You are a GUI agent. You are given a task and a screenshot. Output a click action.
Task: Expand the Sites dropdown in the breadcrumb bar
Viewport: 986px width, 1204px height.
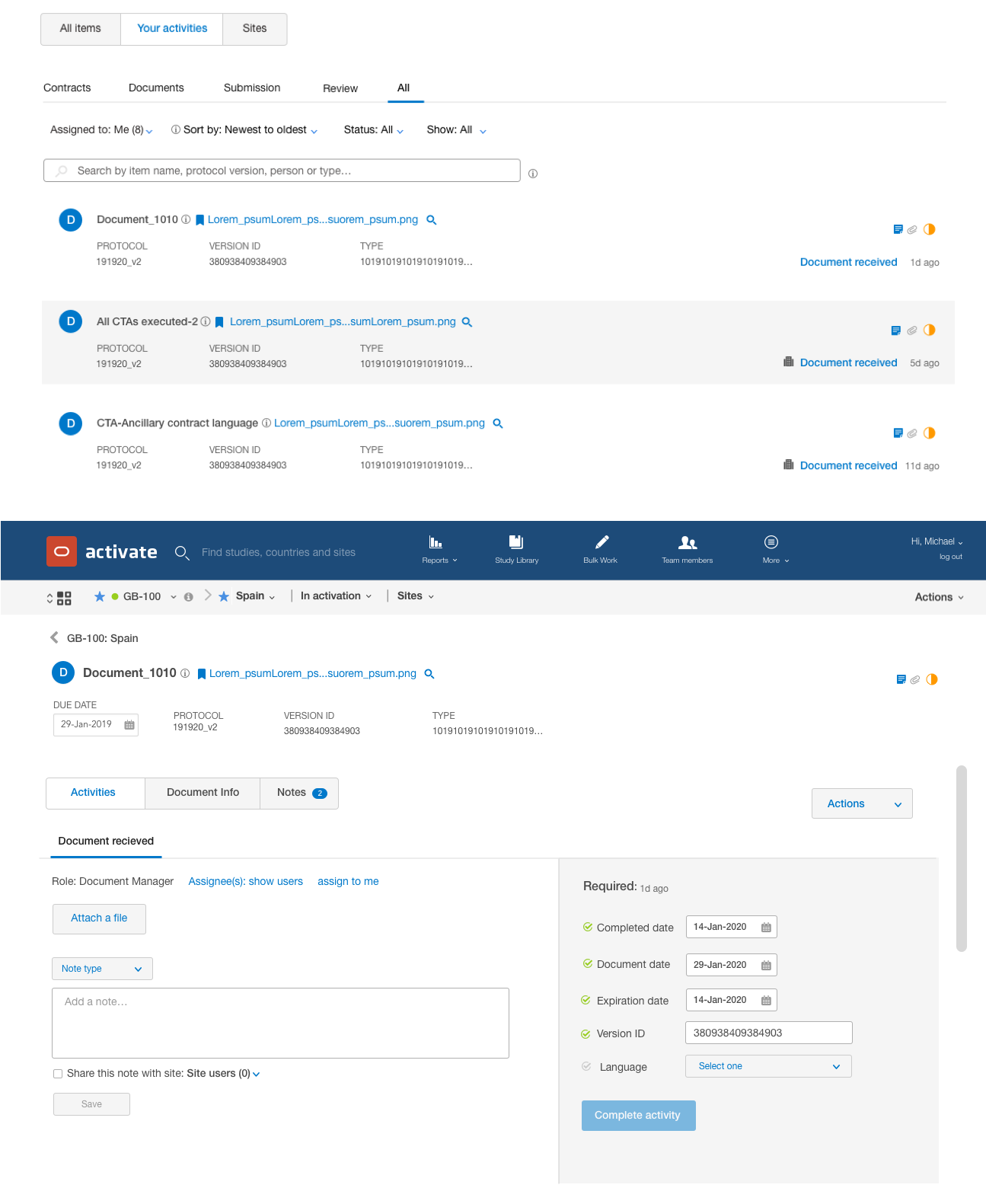416,596
